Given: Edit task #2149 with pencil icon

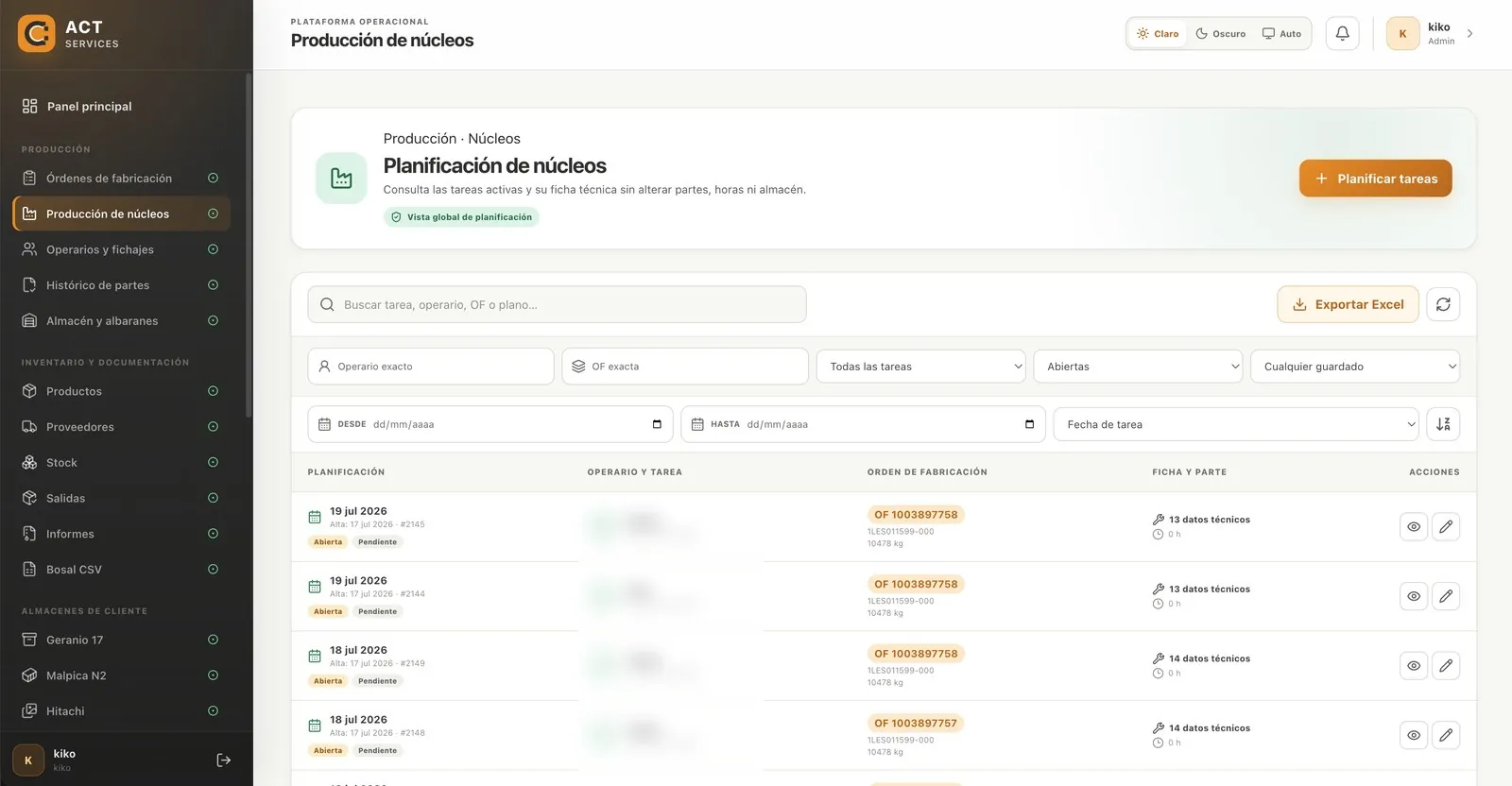Looking at the screenshot, I should 1446,666.
